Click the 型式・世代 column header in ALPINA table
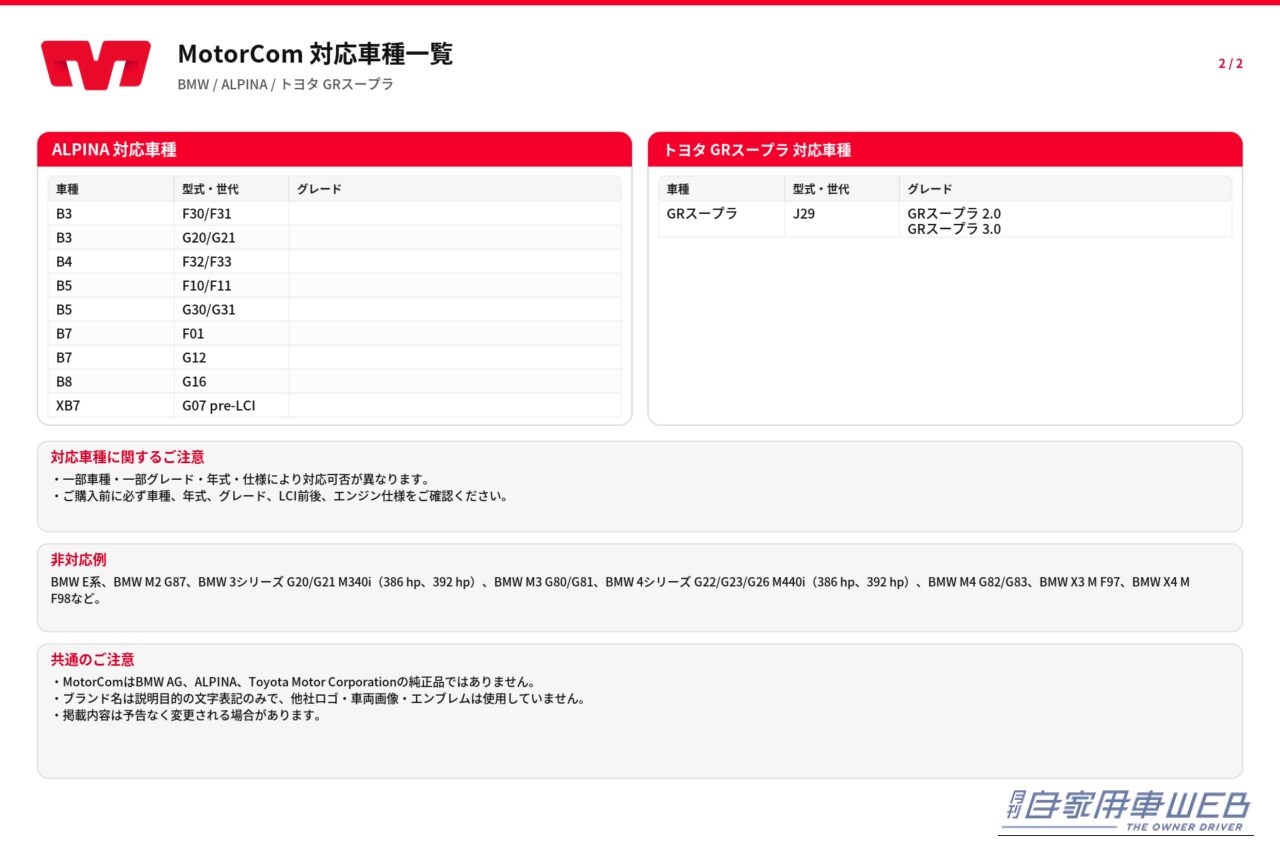The width and height of the screenshot is (1280, 853). (210, 189)
